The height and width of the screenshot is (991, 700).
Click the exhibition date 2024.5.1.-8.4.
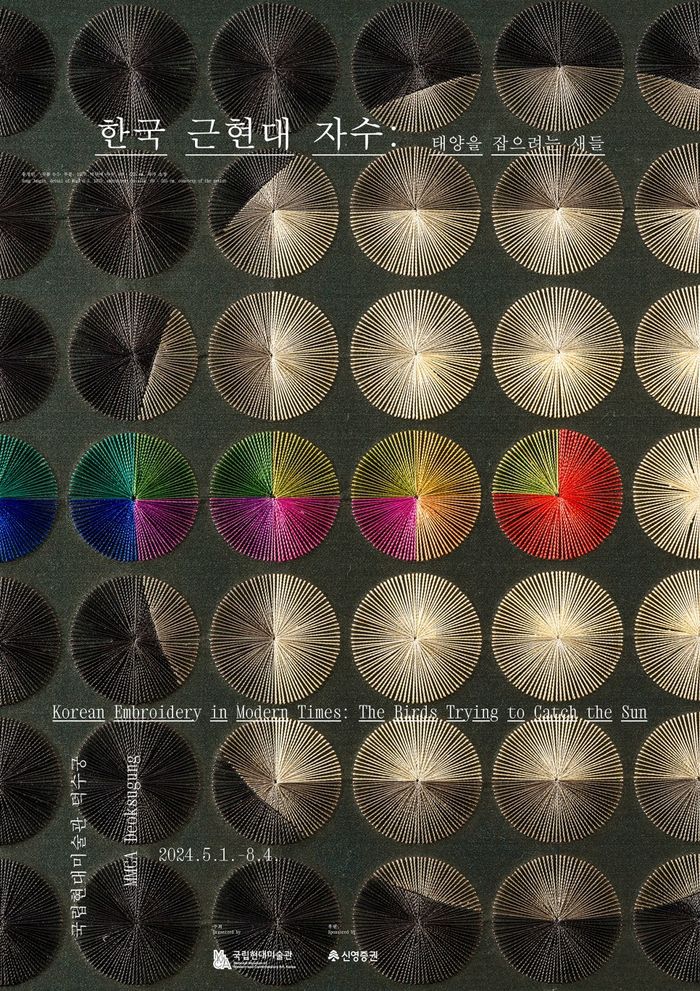pos(230,857)
